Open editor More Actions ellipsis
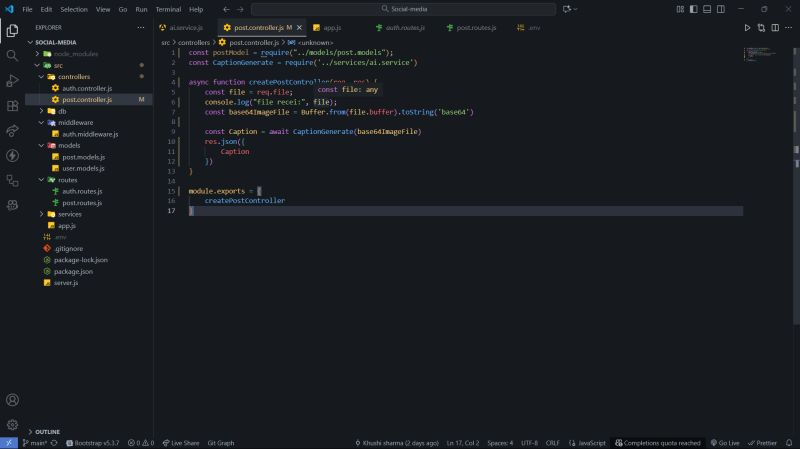800x449 pixels. click(789, 28)
